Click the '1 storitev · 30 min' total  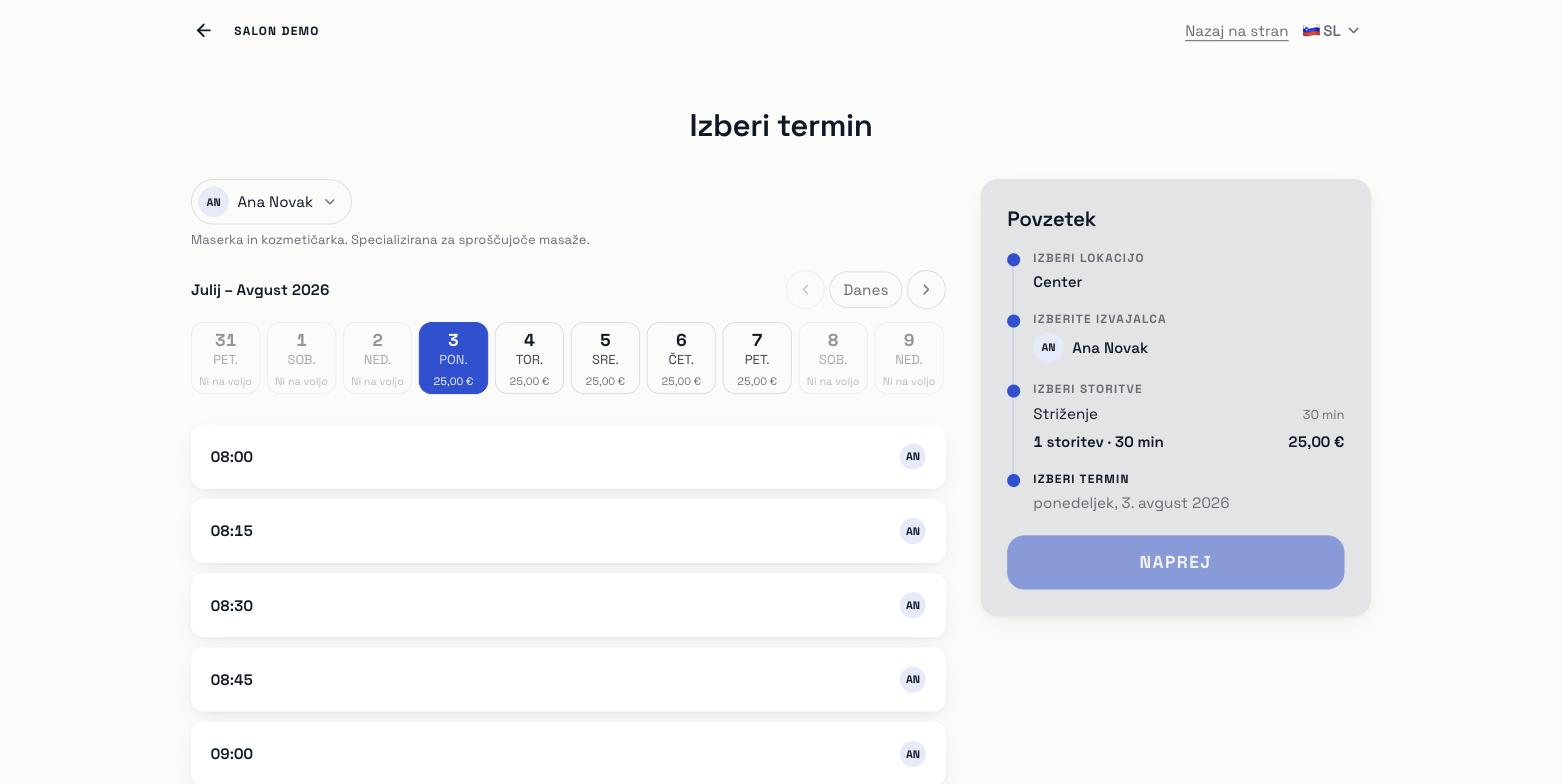[x=1098, y=442]
